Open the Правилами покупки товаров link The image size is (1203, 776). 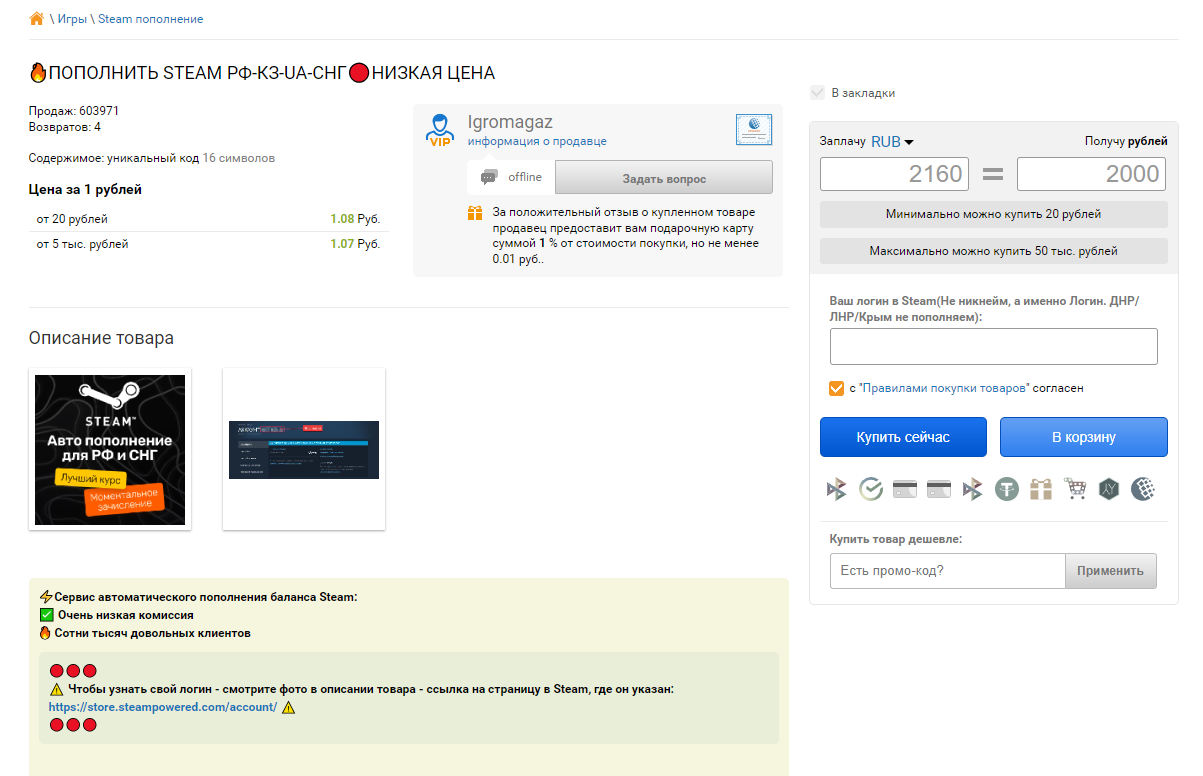click(943, 388)
